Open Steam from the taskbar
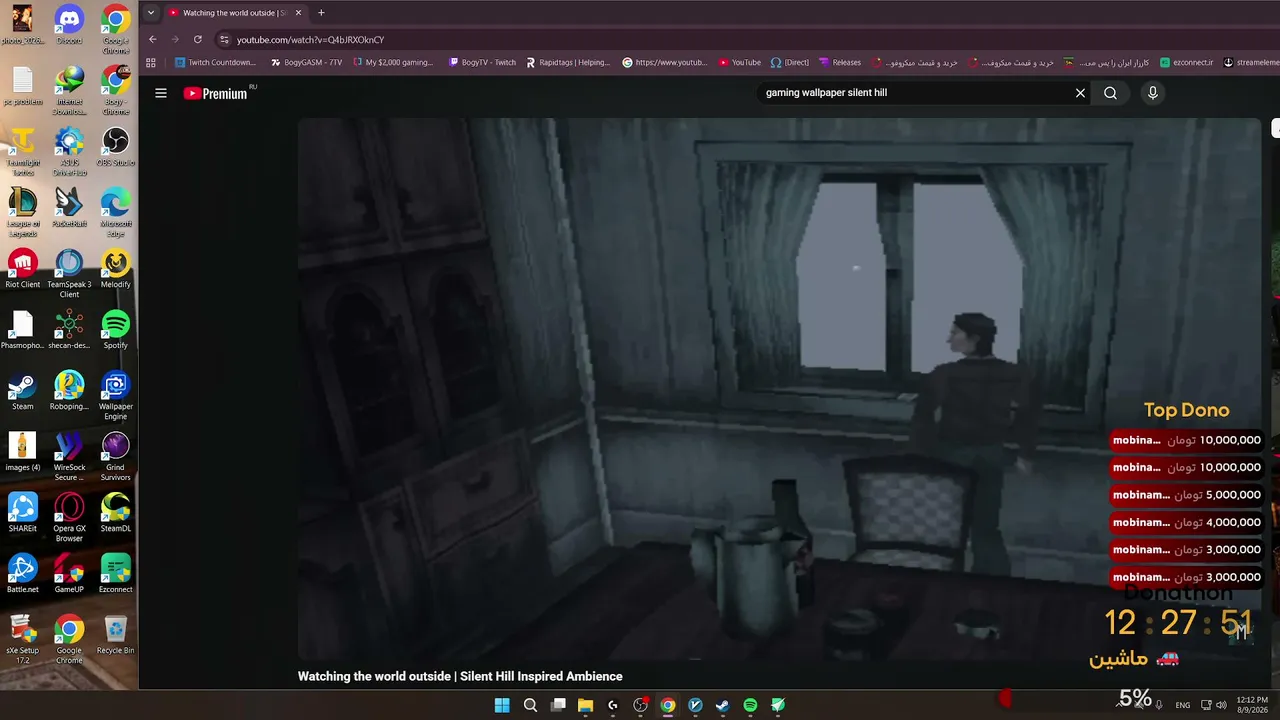This screenshot has width=1280, height=720. pyautogui.click(x=723, y=705)
